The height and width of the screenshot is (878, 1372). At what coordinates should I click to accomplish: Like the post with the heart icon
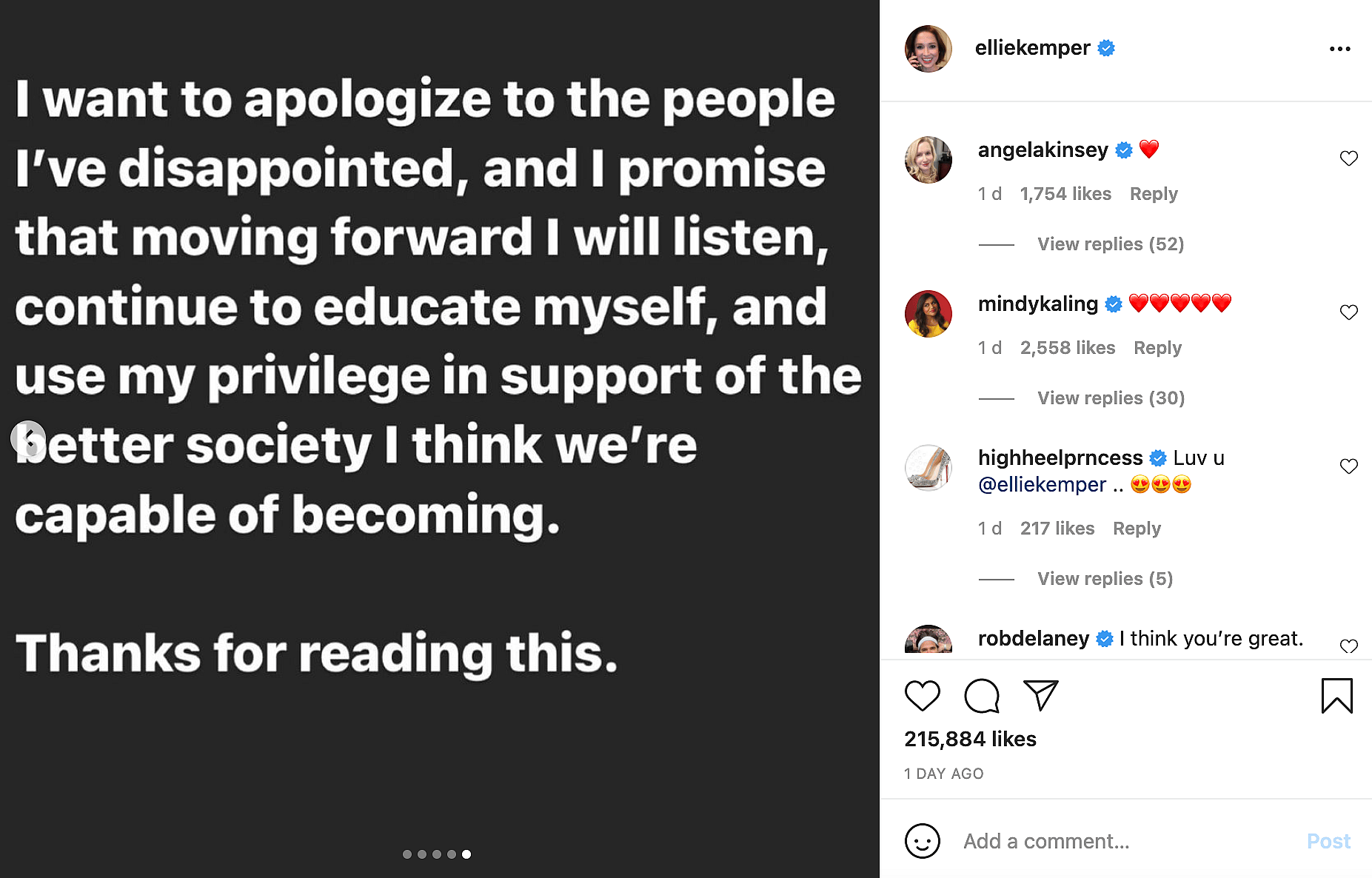point(922,696)
